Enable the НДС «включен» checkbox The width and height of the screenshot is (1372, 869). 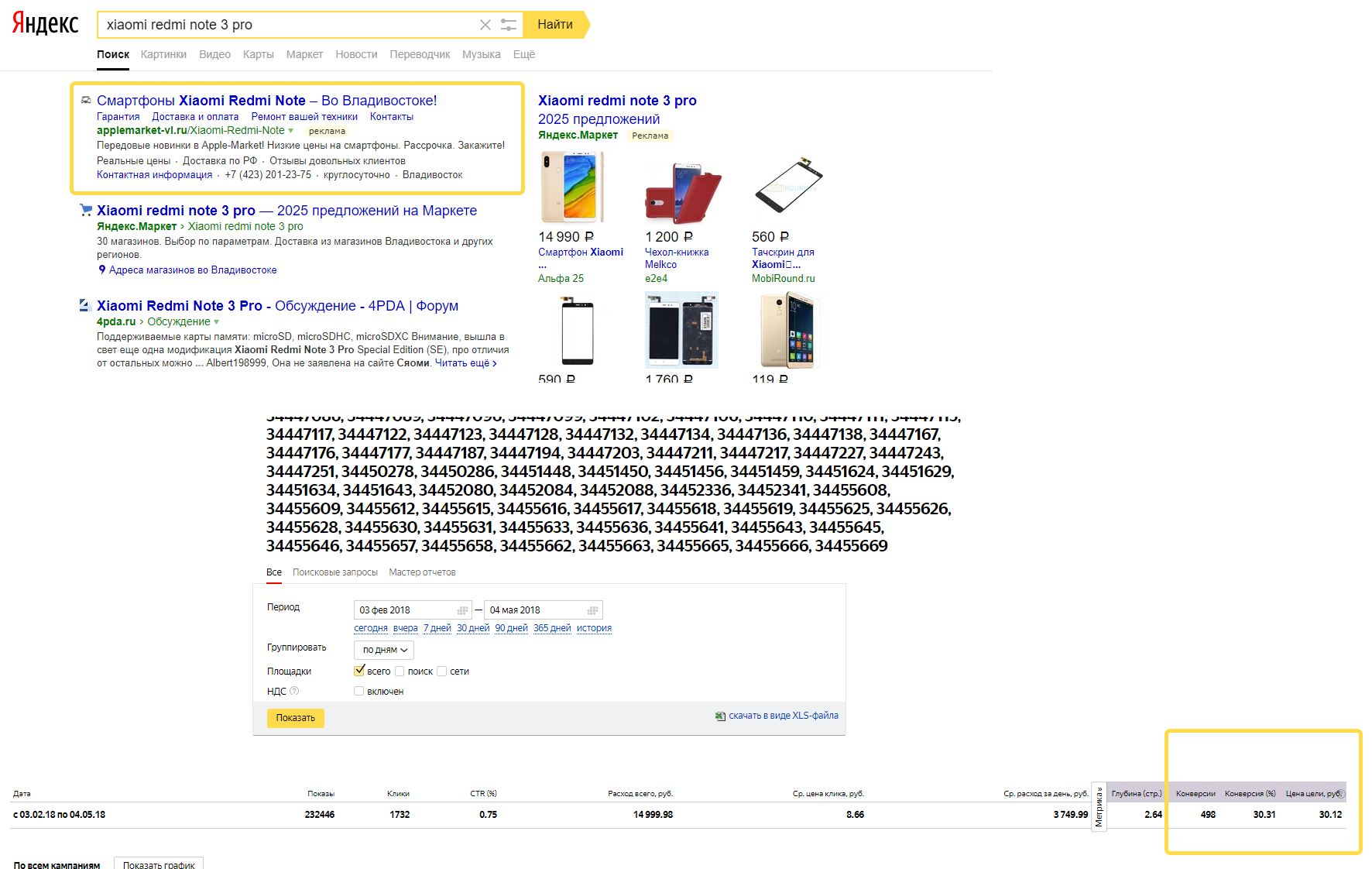click(x=358, y=691)
